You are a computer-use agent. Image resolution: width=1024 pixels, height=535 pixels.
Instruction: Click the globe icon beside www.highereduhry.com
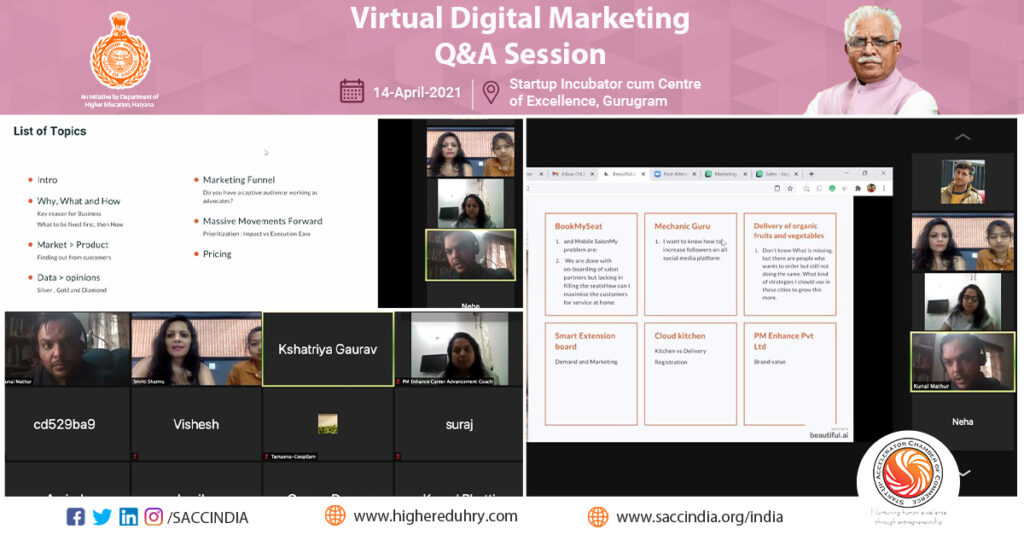(335, 515)
